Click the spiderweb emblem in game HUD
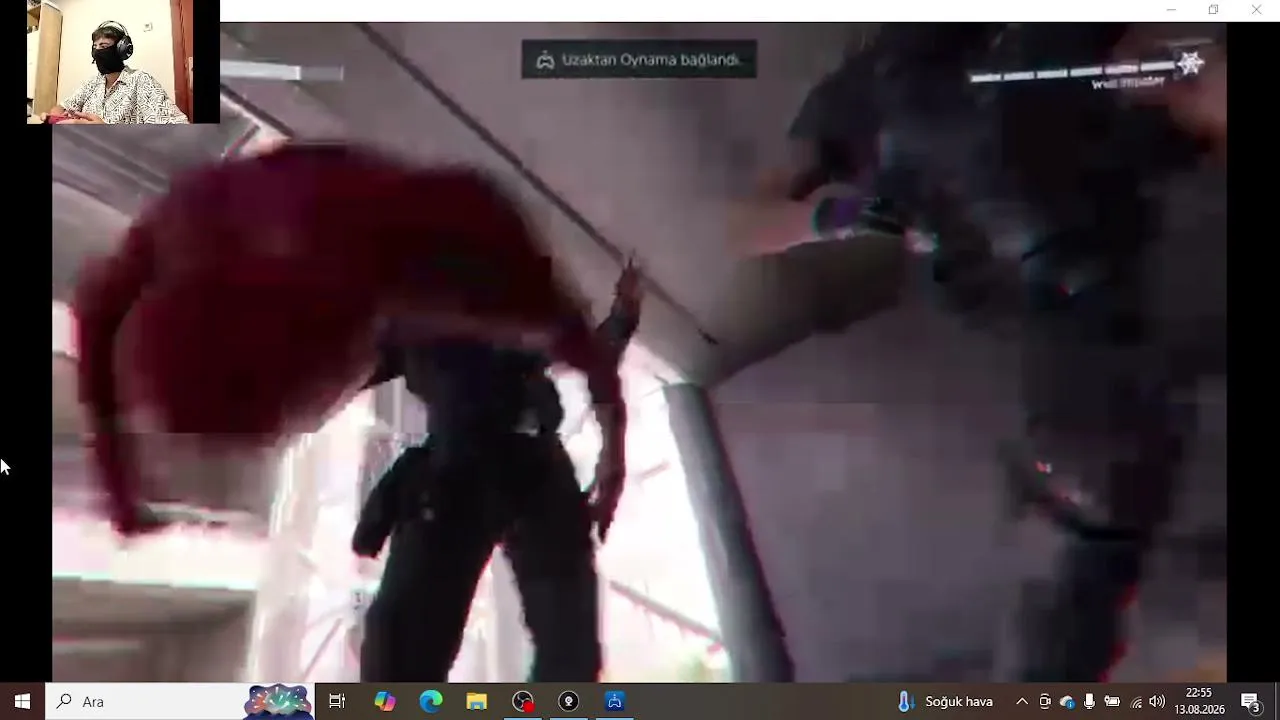The height and width of the screenshot is (720, 1280). coord(1190,64)
